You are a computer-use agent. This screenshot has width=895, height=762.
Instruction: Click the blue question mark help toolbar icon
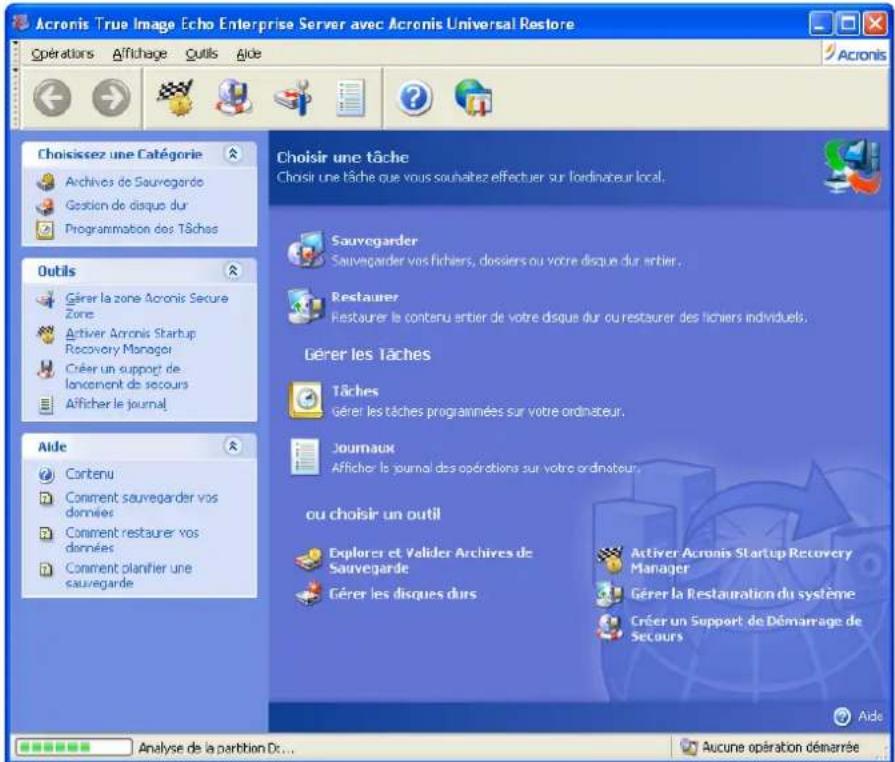point(414,98)
